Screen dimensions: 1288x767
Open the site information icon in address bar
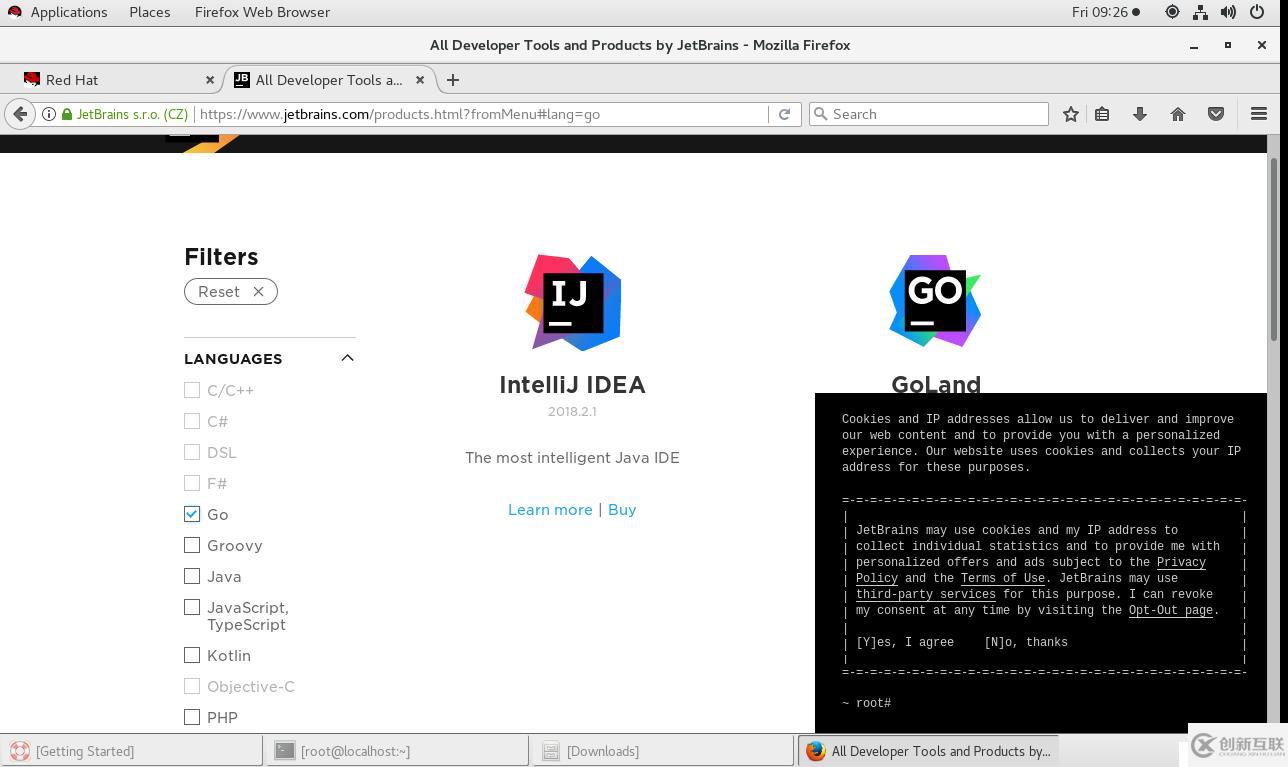[48, 114]
